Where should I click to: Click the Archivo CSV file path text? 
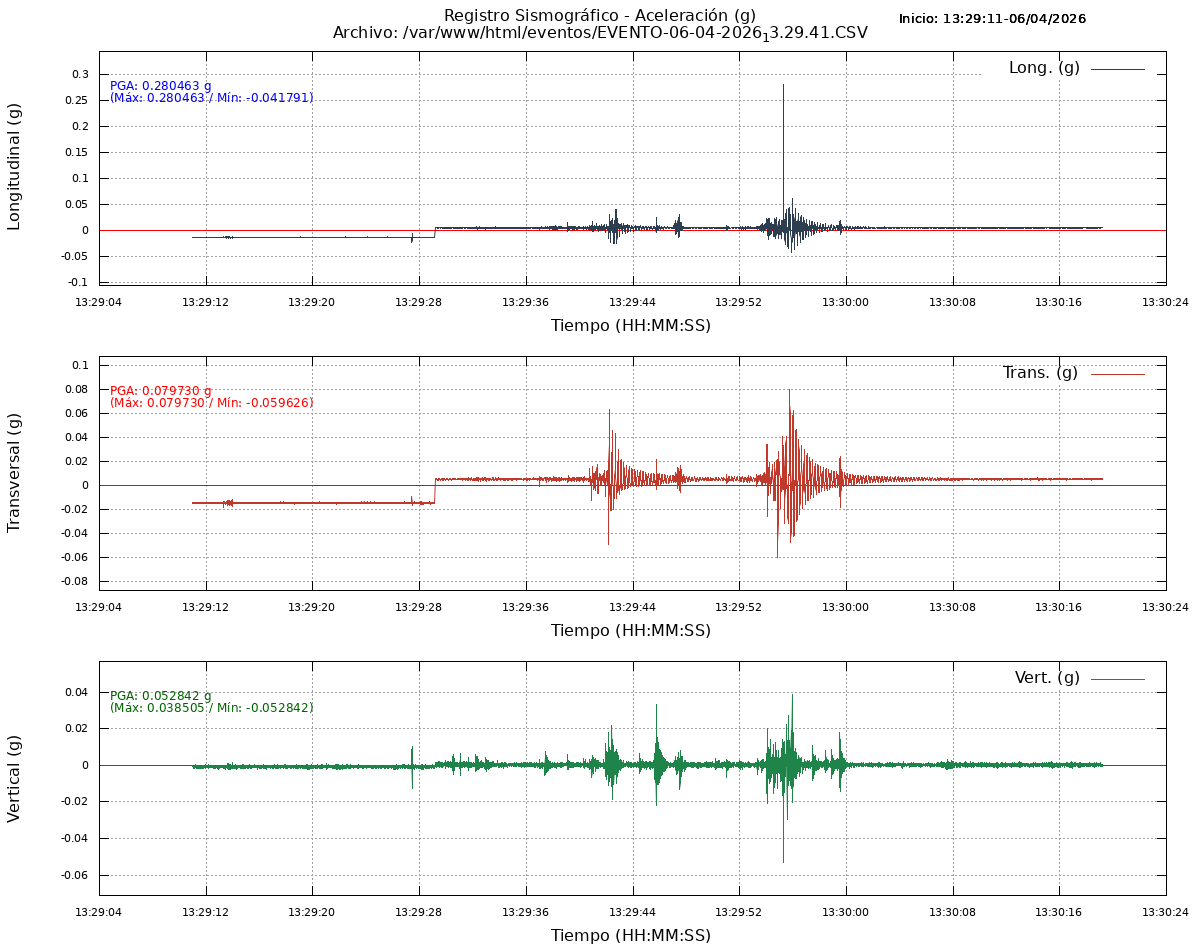600,33
